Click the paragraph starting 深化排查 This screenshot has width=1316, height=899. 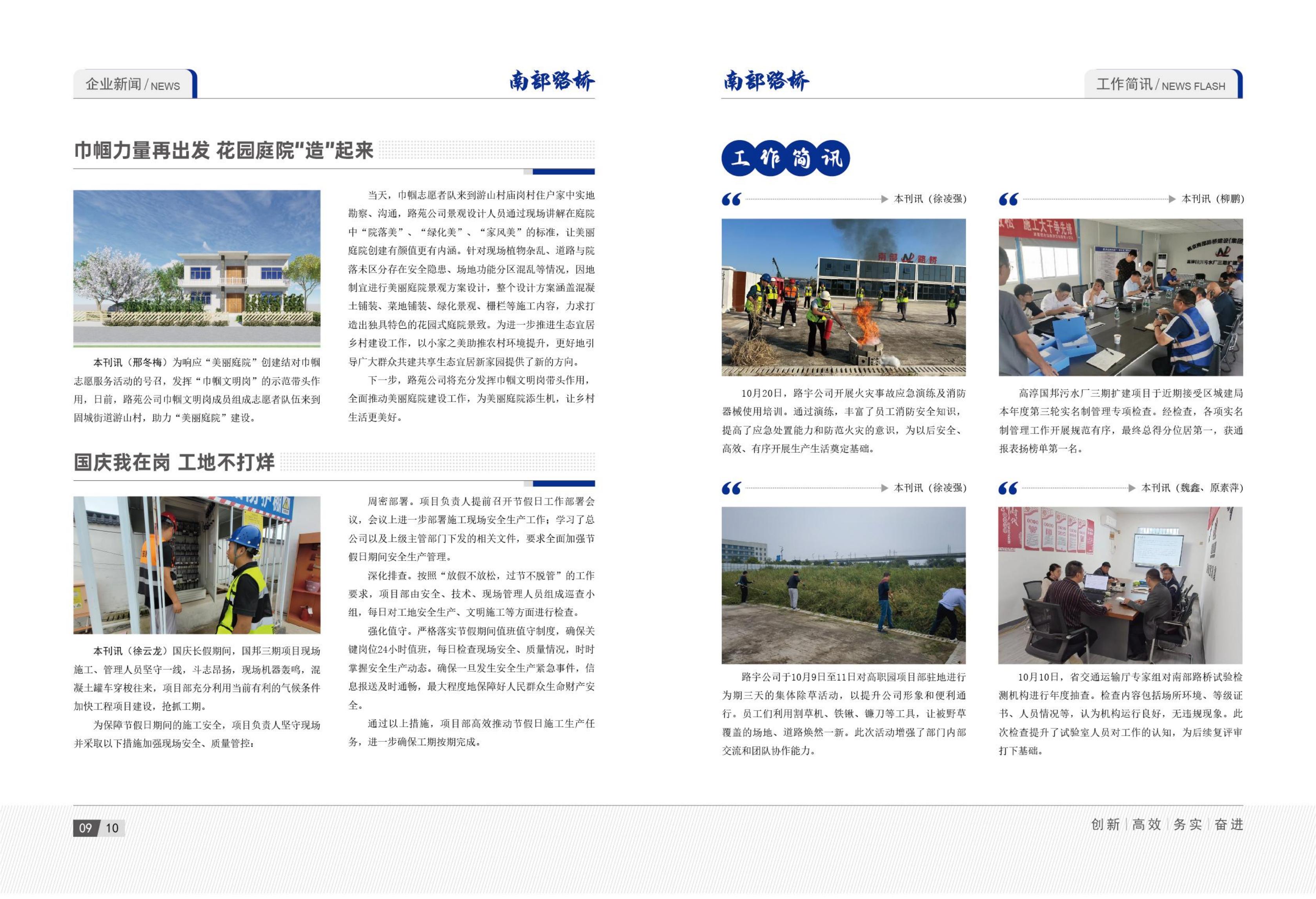point(471,594)
